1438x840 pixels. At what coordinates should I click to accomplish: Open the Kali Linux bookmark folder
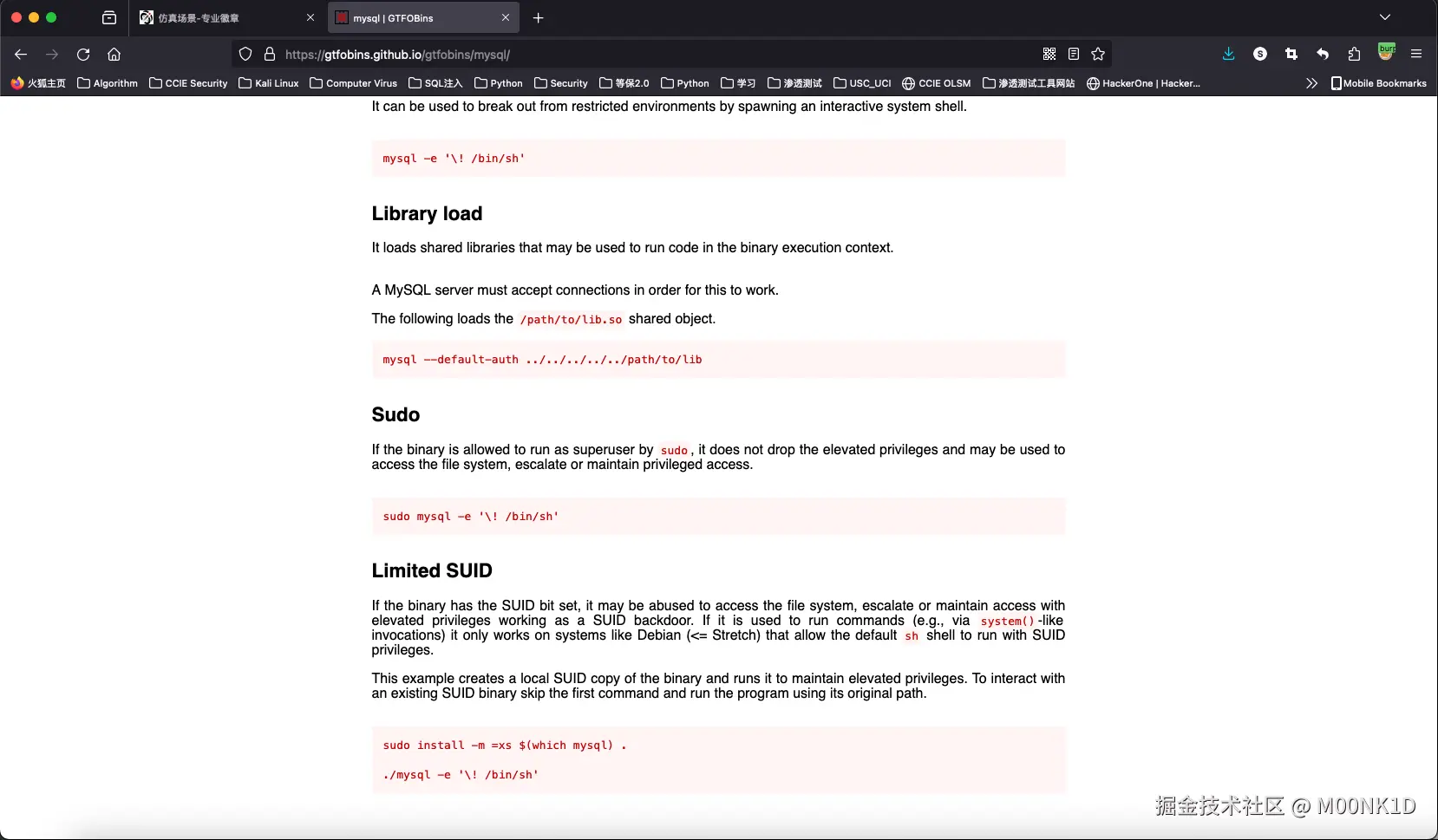pos(269,83)
